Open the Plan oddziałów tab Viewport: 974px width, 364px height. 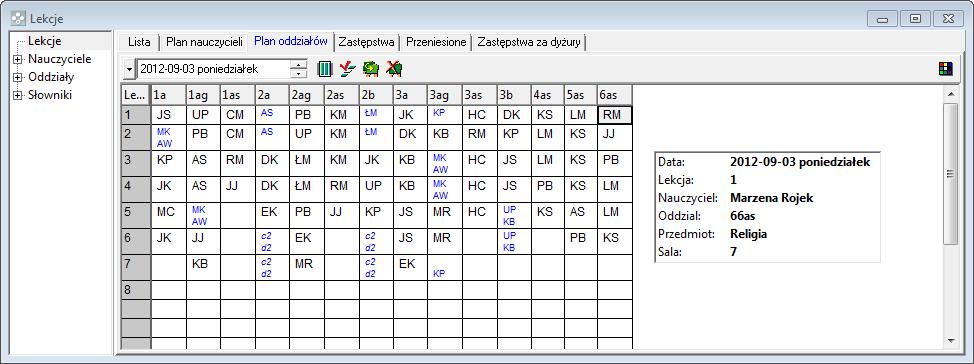click(x=291, y=42)
